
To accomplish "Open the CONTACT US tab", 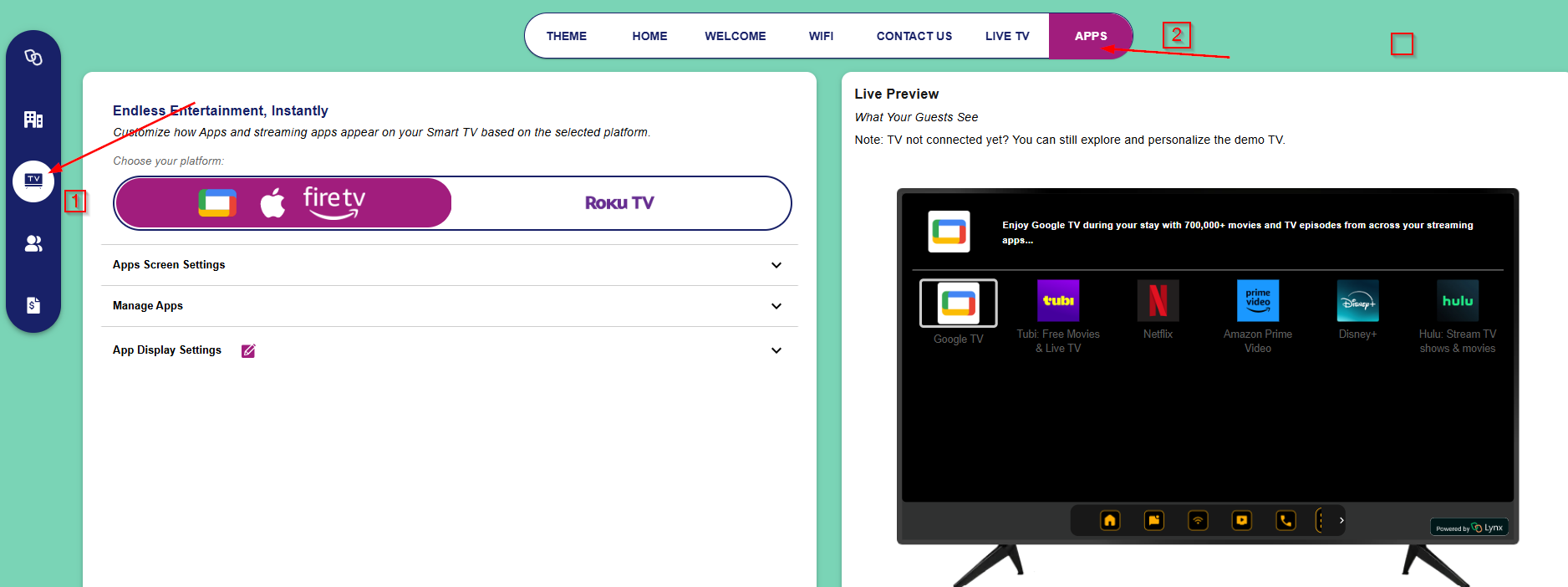I will tap(914, 36).
